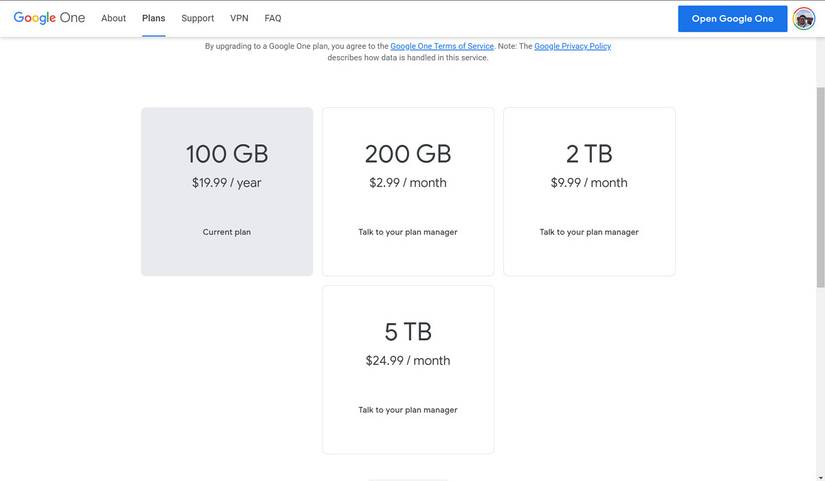Click the $24.99 / month price
825x481 pixels.
(408, 360)
